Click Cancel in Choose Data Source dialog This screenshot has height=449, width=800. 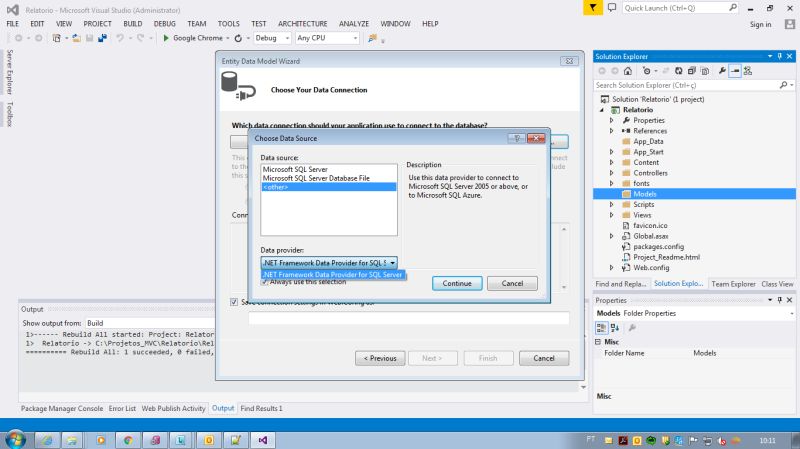coord(512,283)
